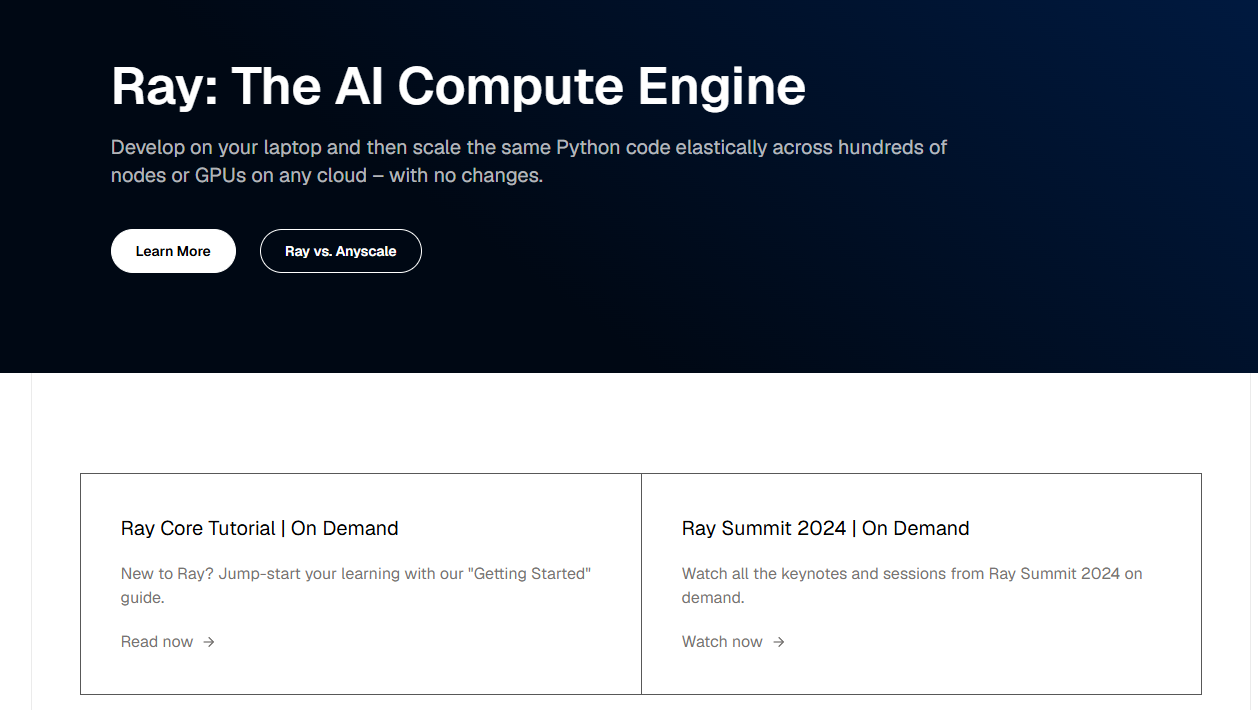Click On Demand in the Ray Summit heading

tap(916, 528)
